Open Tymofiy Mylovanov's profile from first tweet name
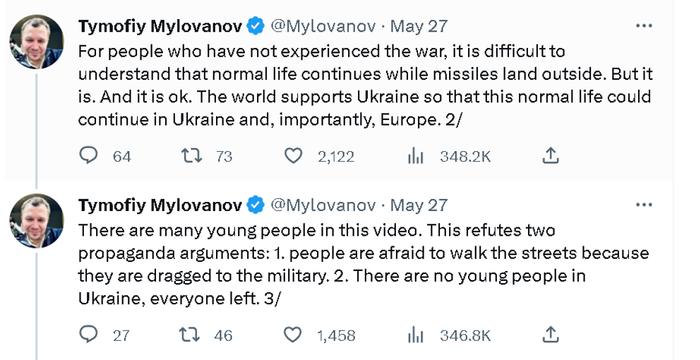Image resolution: width=700 pixels, height=360 pixels. pos(160,26)
